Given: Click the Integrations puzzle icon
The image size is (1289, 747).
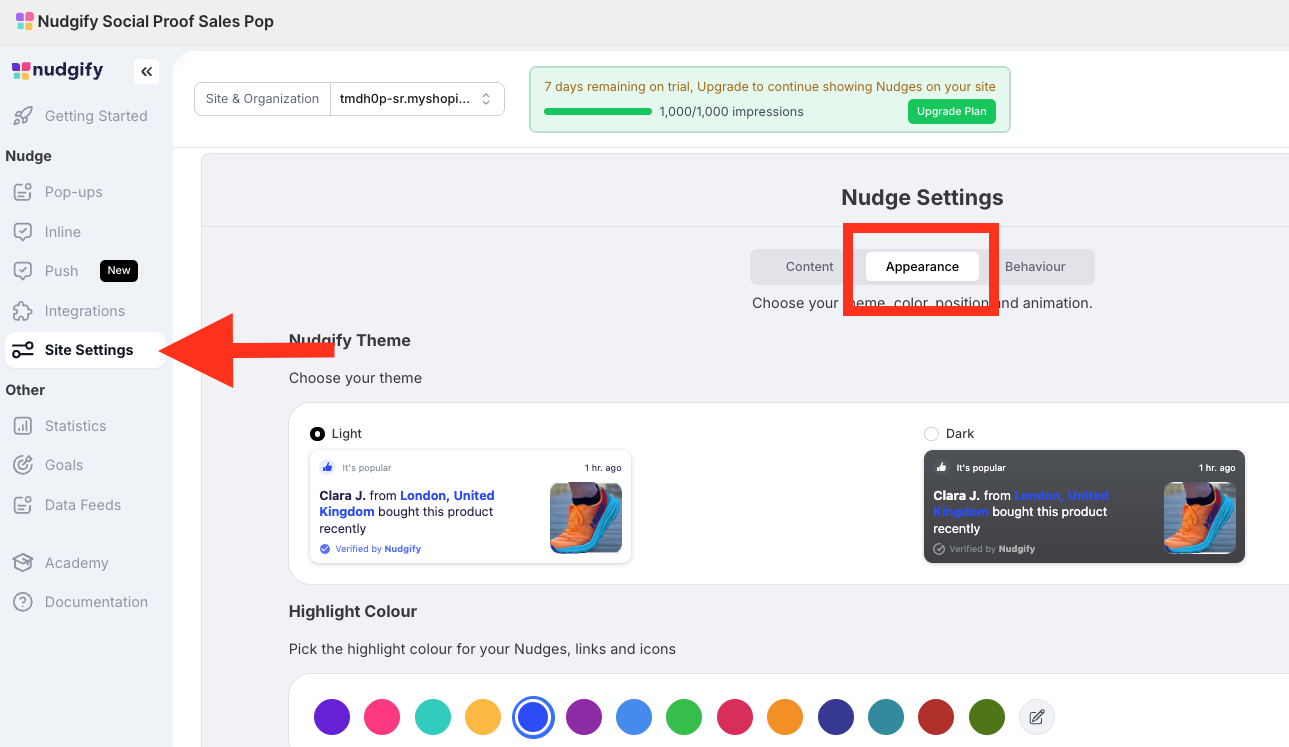Looking at the screenshot, I should [22, 311].
